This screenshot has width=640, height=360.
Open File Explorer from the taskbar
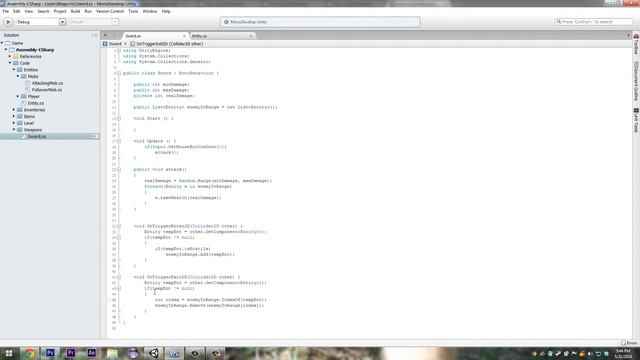pyautogui.click(x=112, y=353)
